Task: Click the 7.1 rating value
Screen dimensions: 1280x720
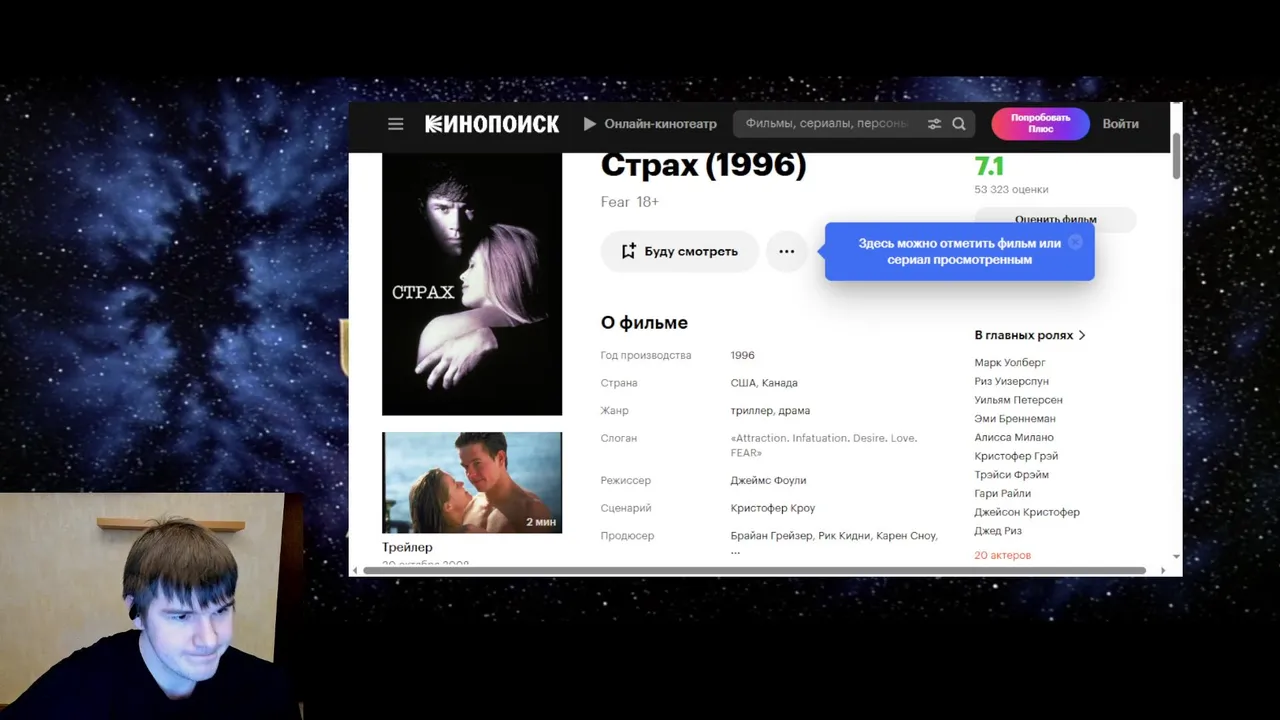Action: pos(989,166)
